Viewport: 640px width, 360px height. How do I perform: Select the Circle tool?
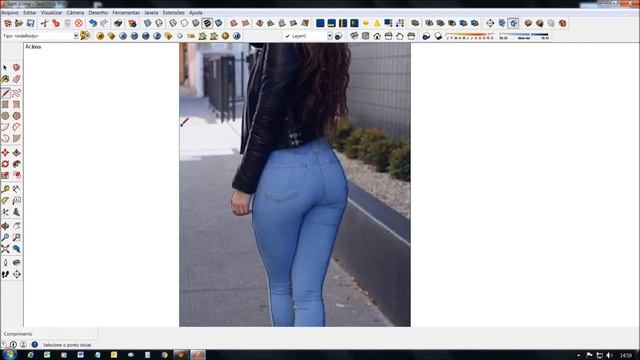coord(5,116)
